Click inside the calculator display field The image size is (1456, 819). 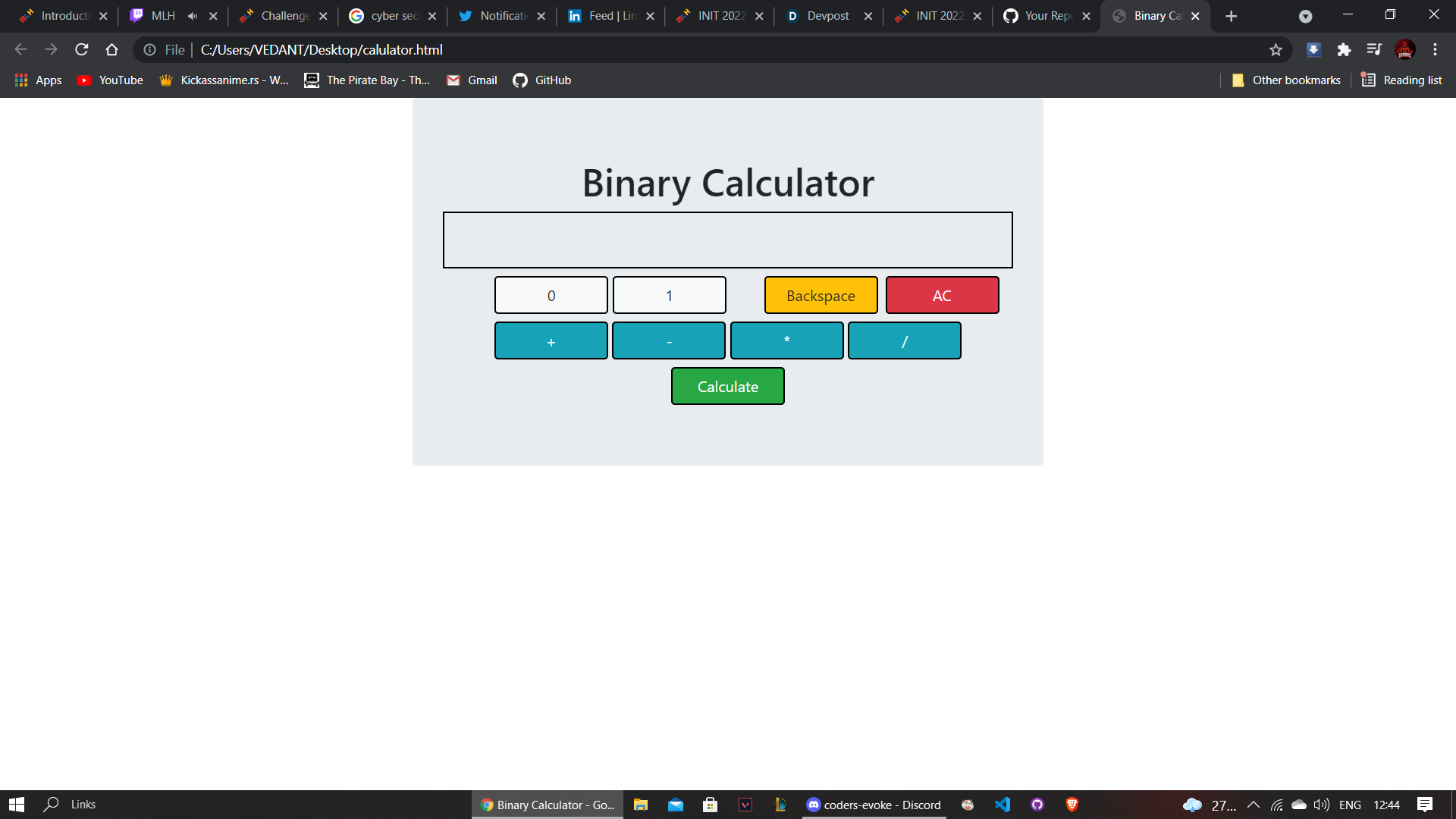(727, 239)
